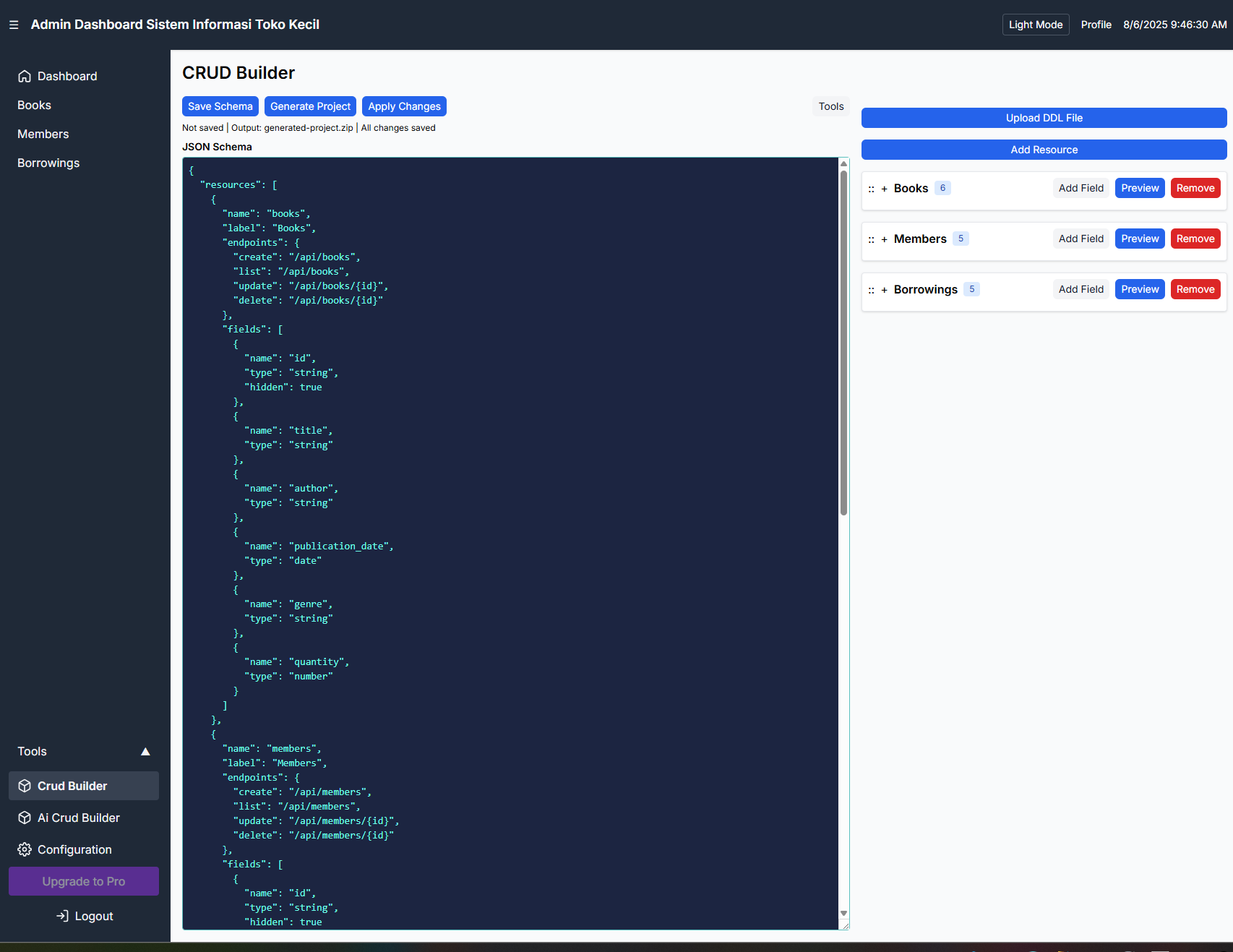The width and height of the screenshot is (1233, 952).
Task: Click the scrollbar down arrow
Action: [843, 914]
